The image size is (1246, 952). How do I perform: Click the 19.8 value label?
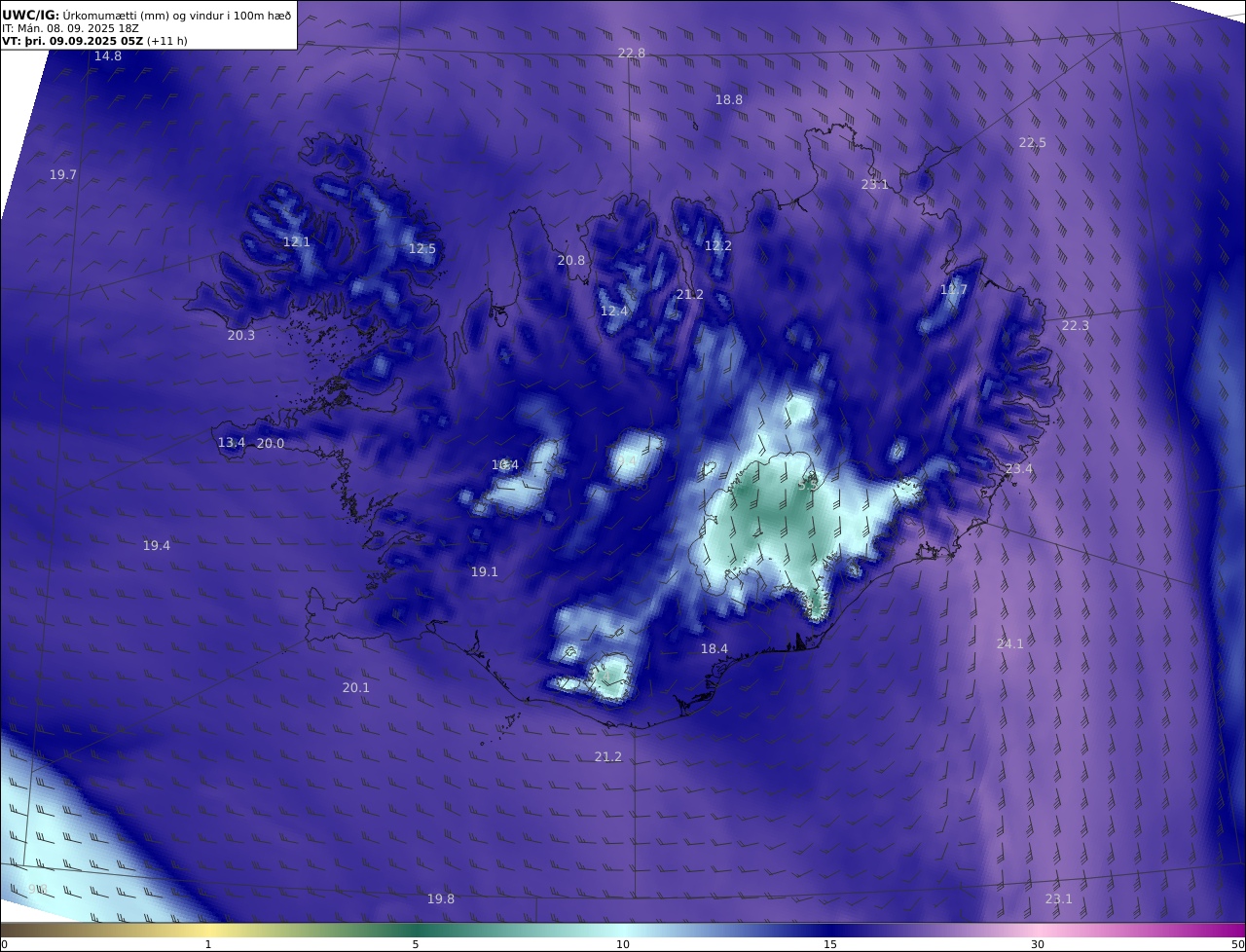tap(441, 898)
